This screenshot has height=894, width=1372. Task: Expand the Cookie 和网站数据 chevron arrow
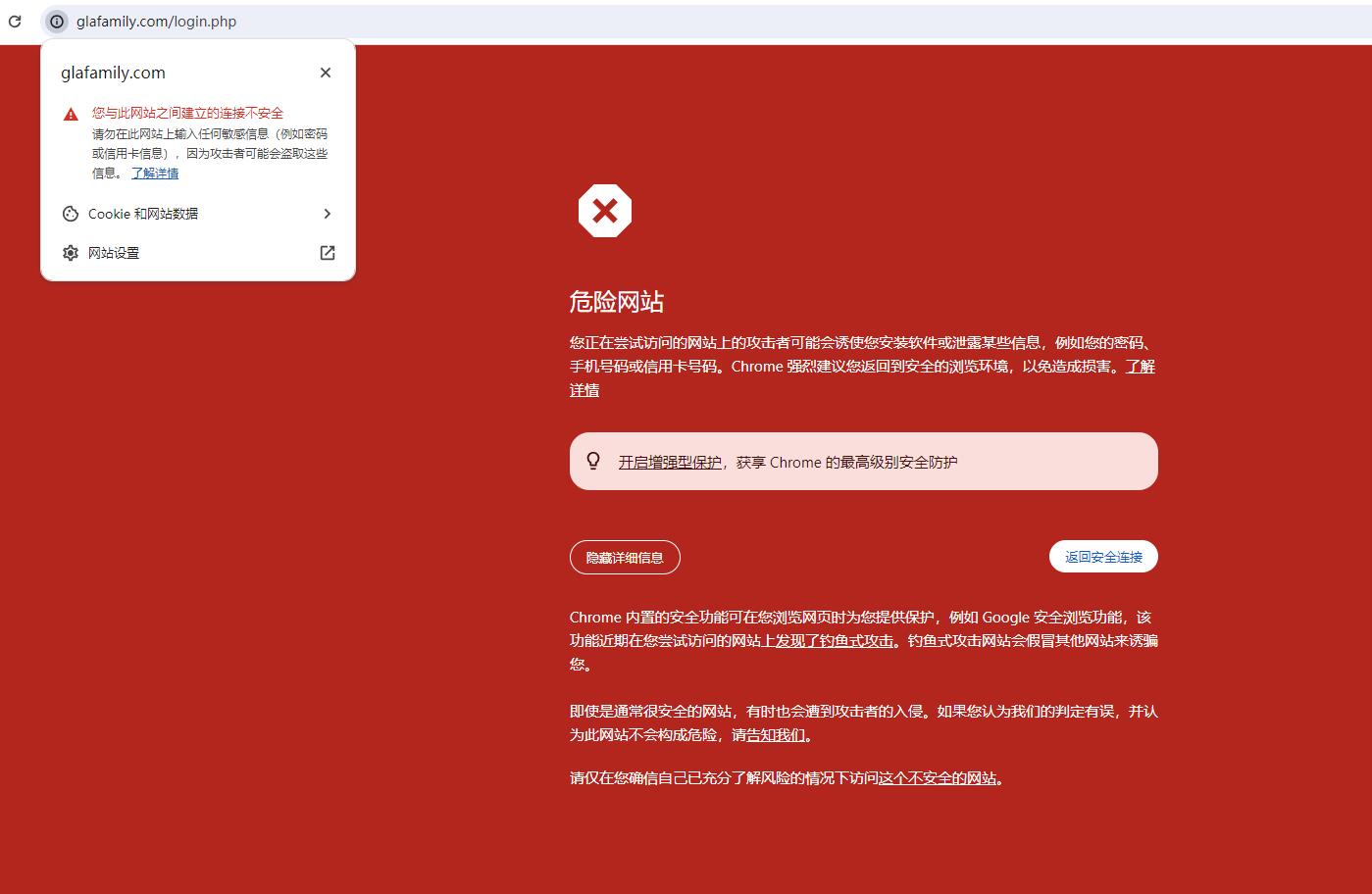pos(328,214)
